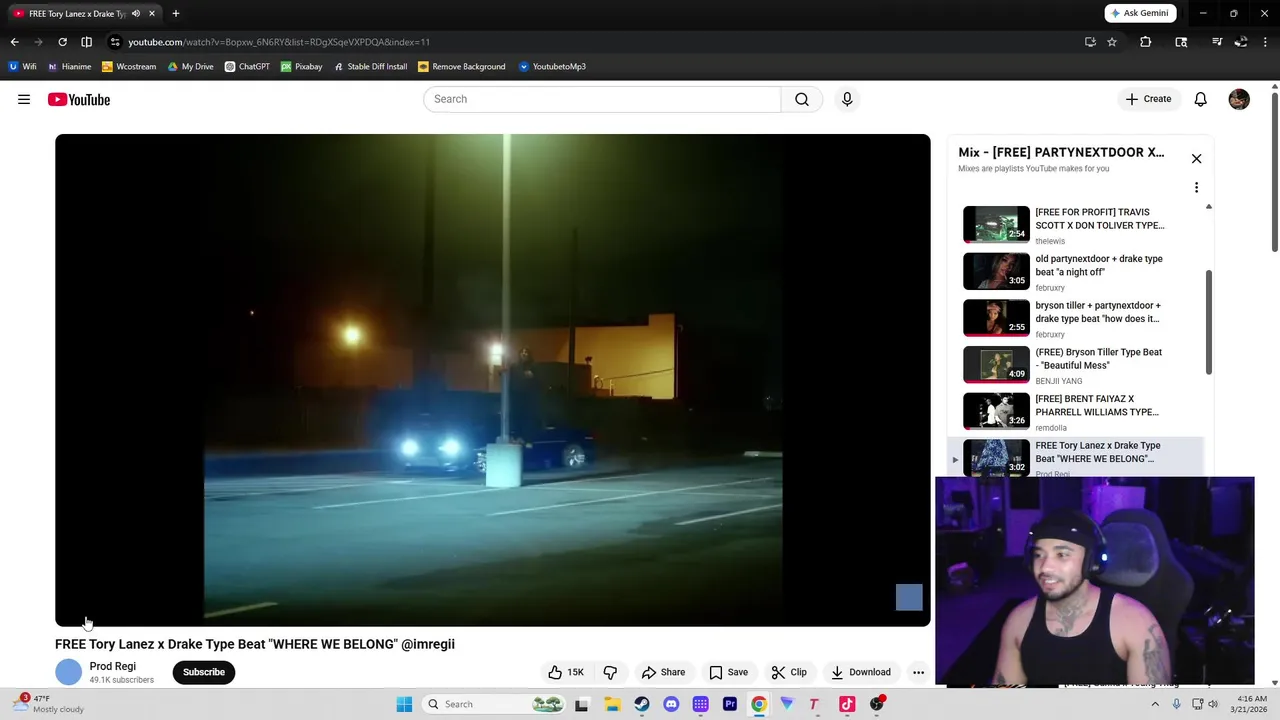
Task: Open the Wifi bookmark
Action: [22, 67]
